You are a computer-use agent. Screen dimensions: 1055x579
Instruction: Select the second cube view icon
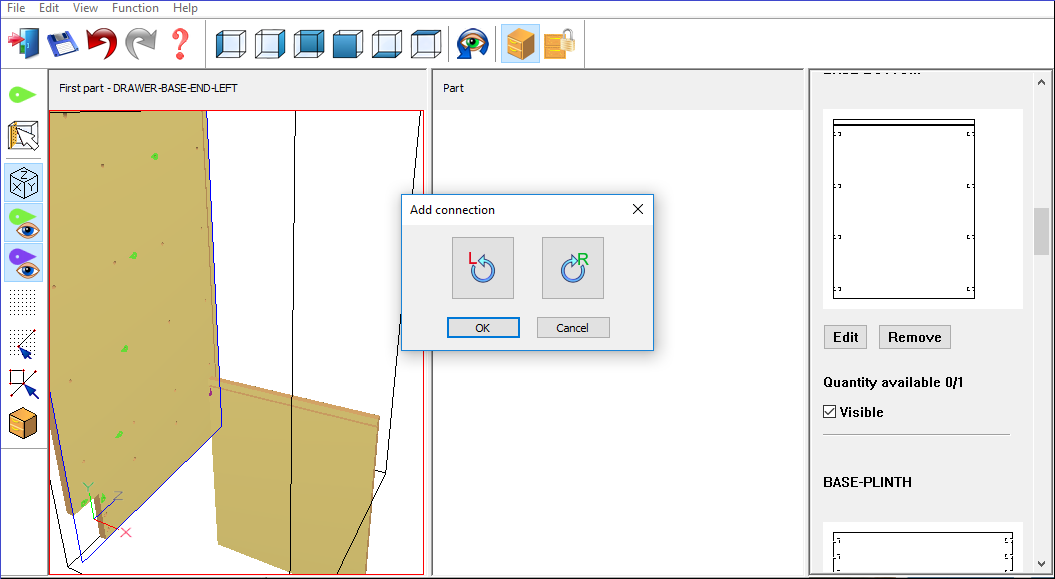[270, 44]
